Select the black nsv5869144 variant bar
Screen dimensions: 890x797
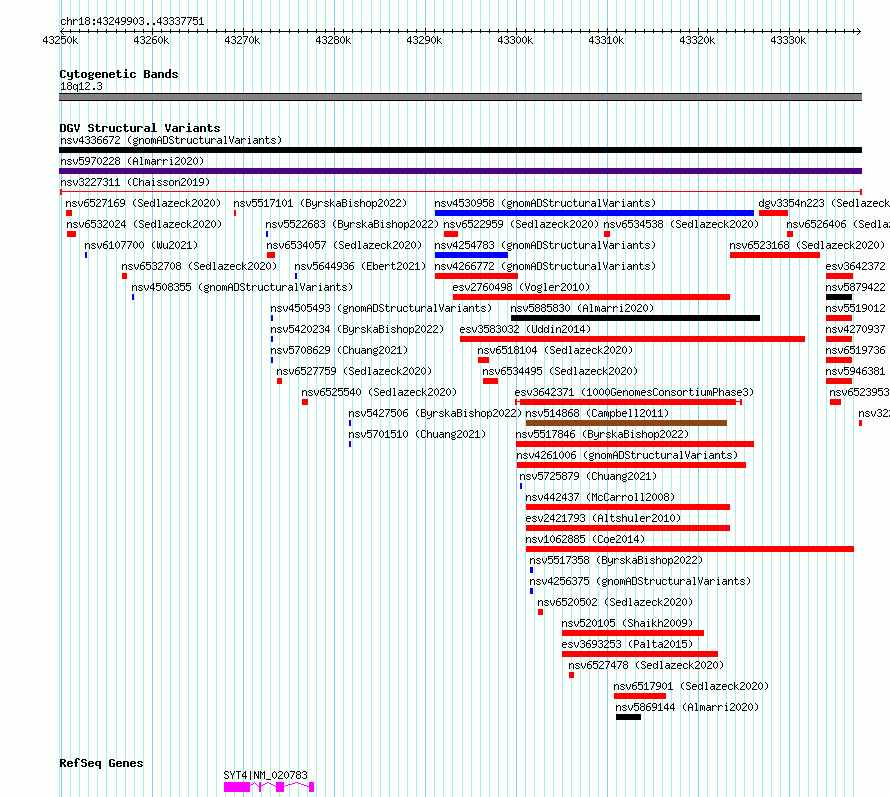pos(628,717)
